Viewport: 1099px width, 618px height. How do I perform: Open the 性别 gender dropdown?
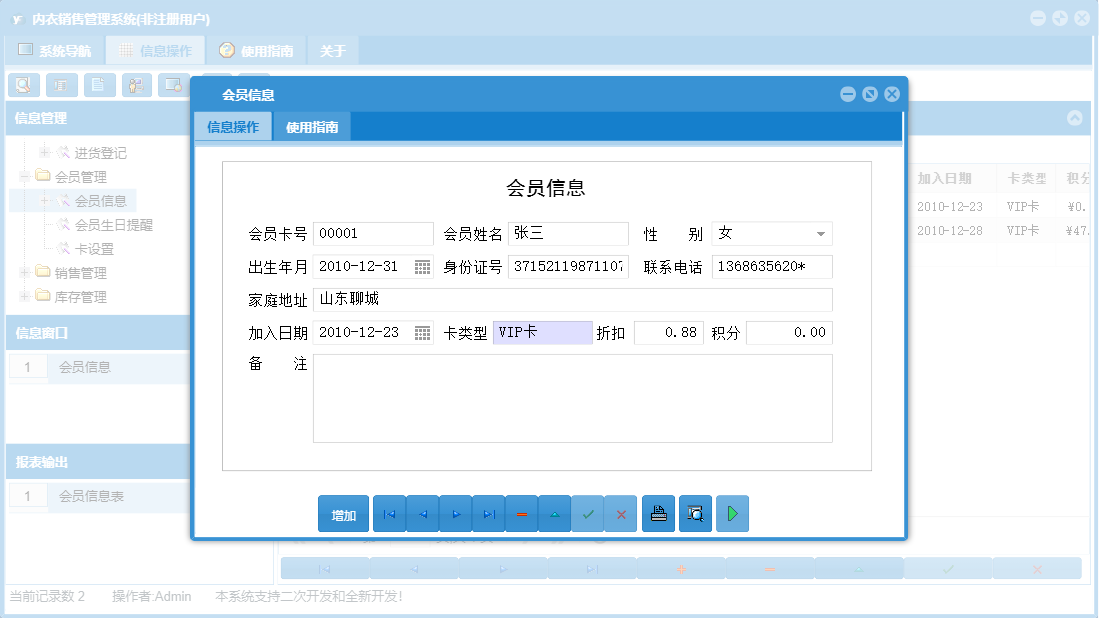coord(822,233)
